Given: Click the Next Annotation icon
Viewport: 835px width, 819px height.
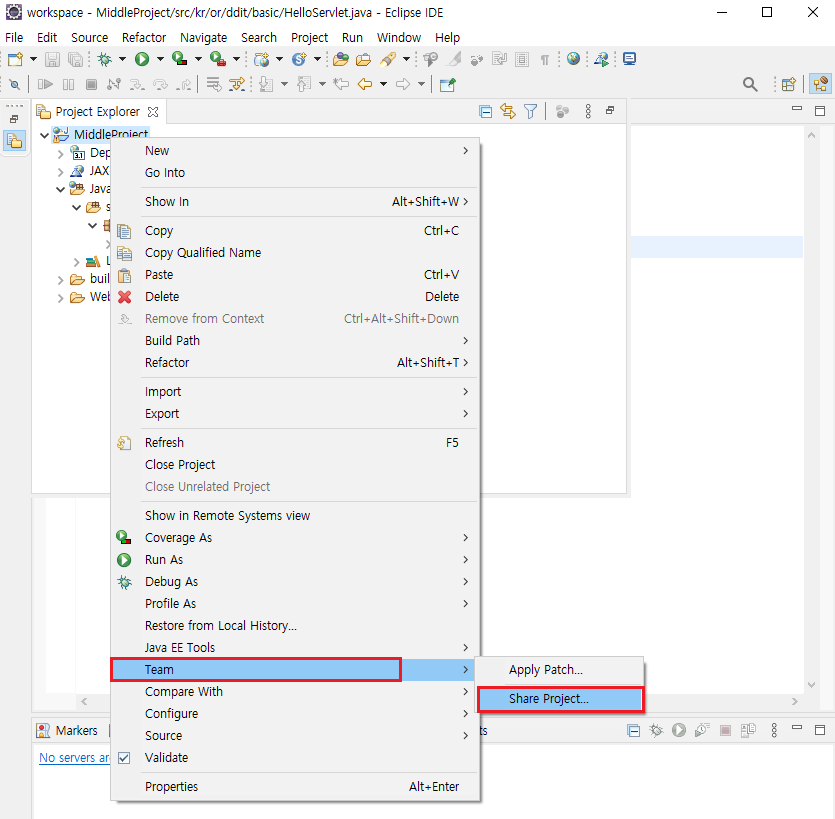Looking at the screenshot, I should (x=266, y=84).
